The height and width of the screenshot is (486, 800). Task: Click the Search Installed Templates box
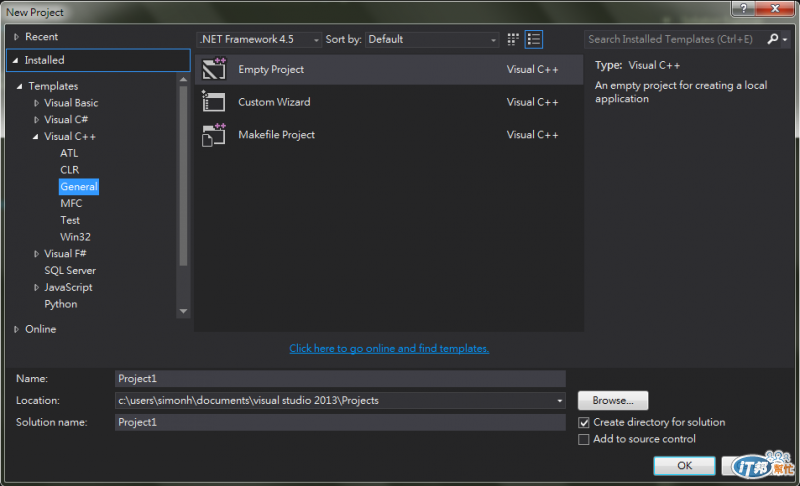[x=675, y=39]
